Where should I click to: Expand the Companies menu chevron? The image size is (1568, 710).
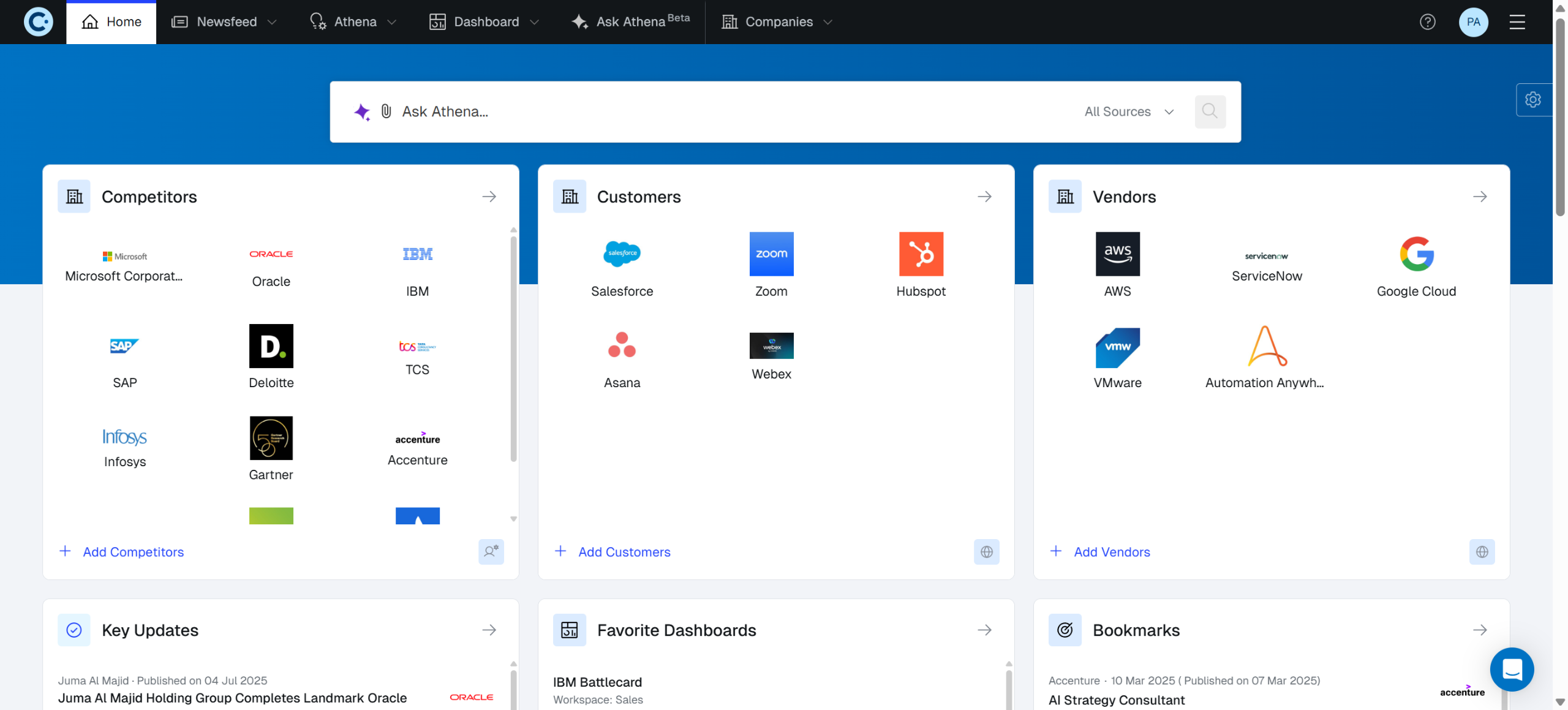[828, 22]
